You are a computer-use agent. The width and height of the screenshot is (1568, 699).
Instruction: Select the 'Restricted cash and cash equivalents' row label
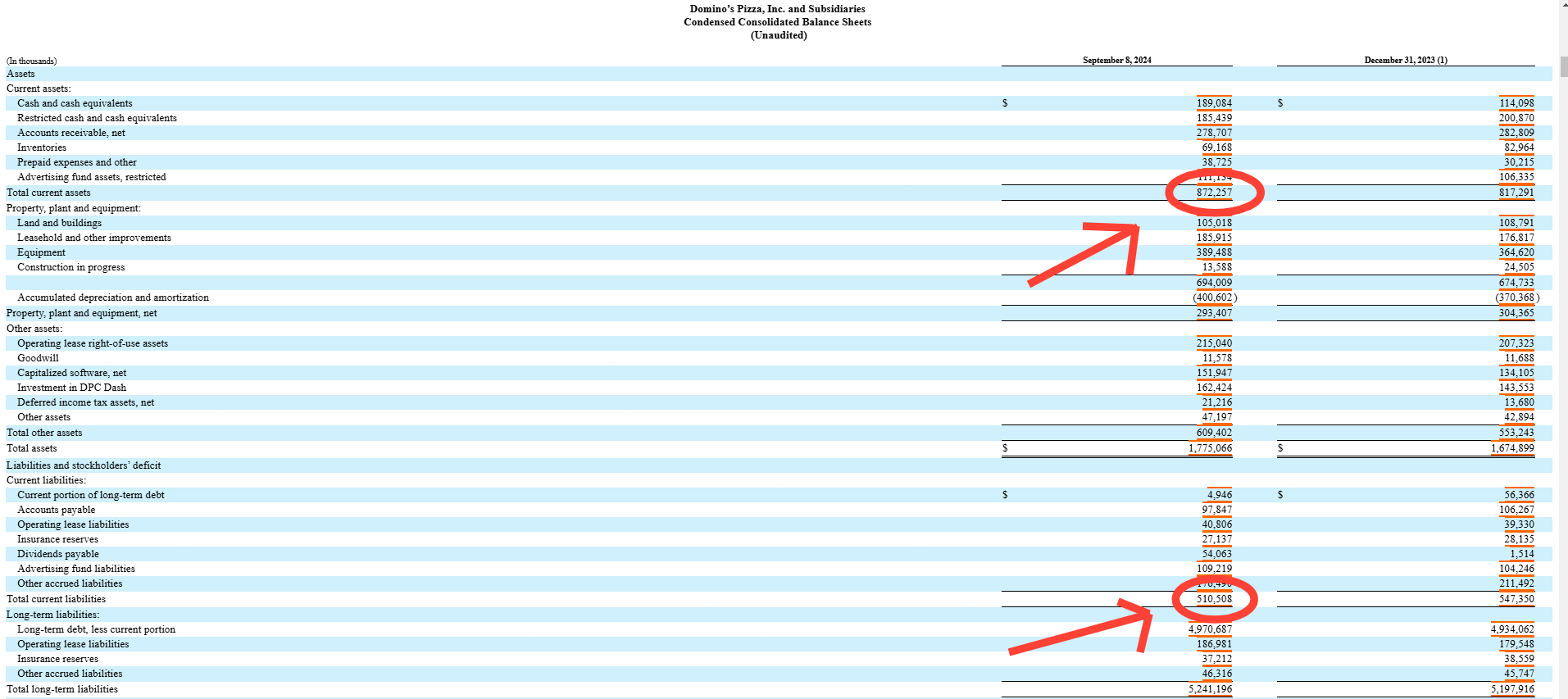[97, 118]
